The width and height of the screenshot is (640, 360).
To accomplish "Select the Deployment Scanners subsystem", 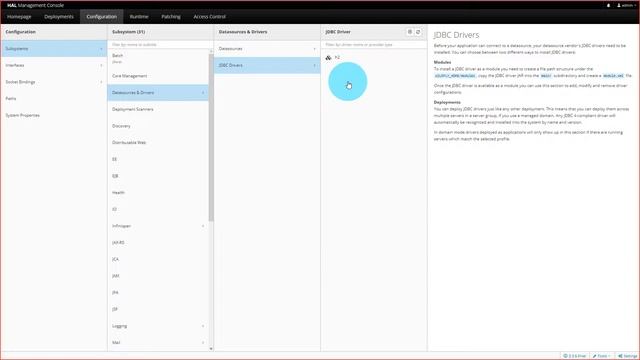I will point(158,109).
